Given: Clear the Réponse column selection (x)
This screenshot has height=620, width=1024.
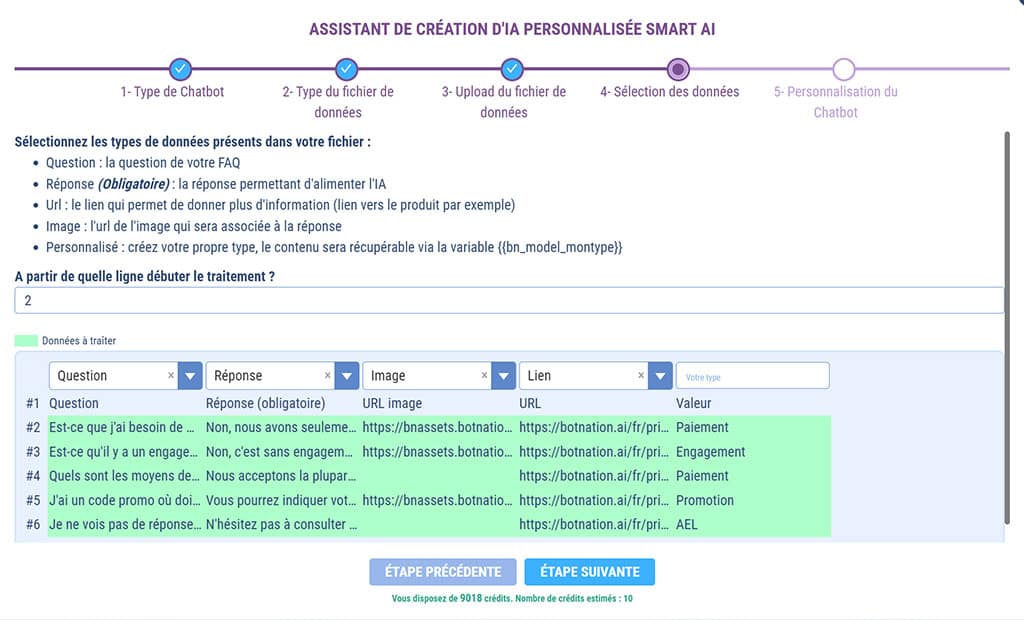Looking at the screenshot, I should (328, 376).
